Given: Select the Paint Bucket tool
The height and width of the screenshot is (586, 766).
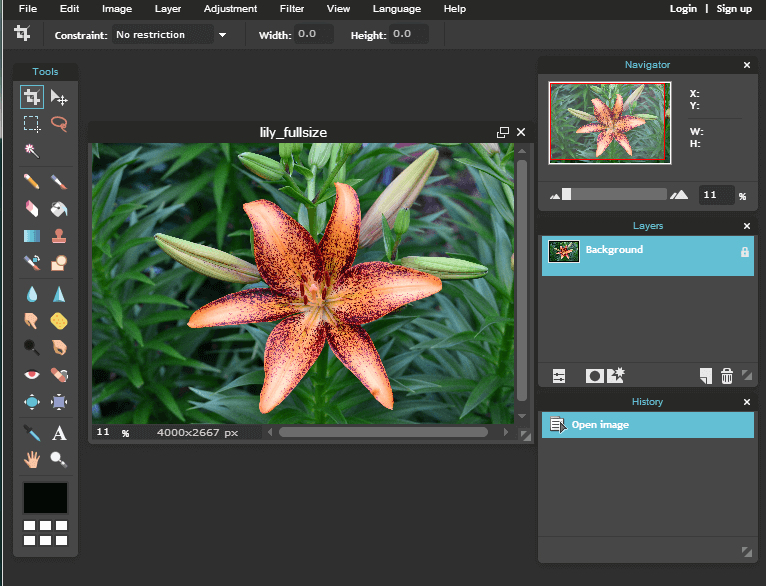Looking at the screenshot, I should 59,209.
